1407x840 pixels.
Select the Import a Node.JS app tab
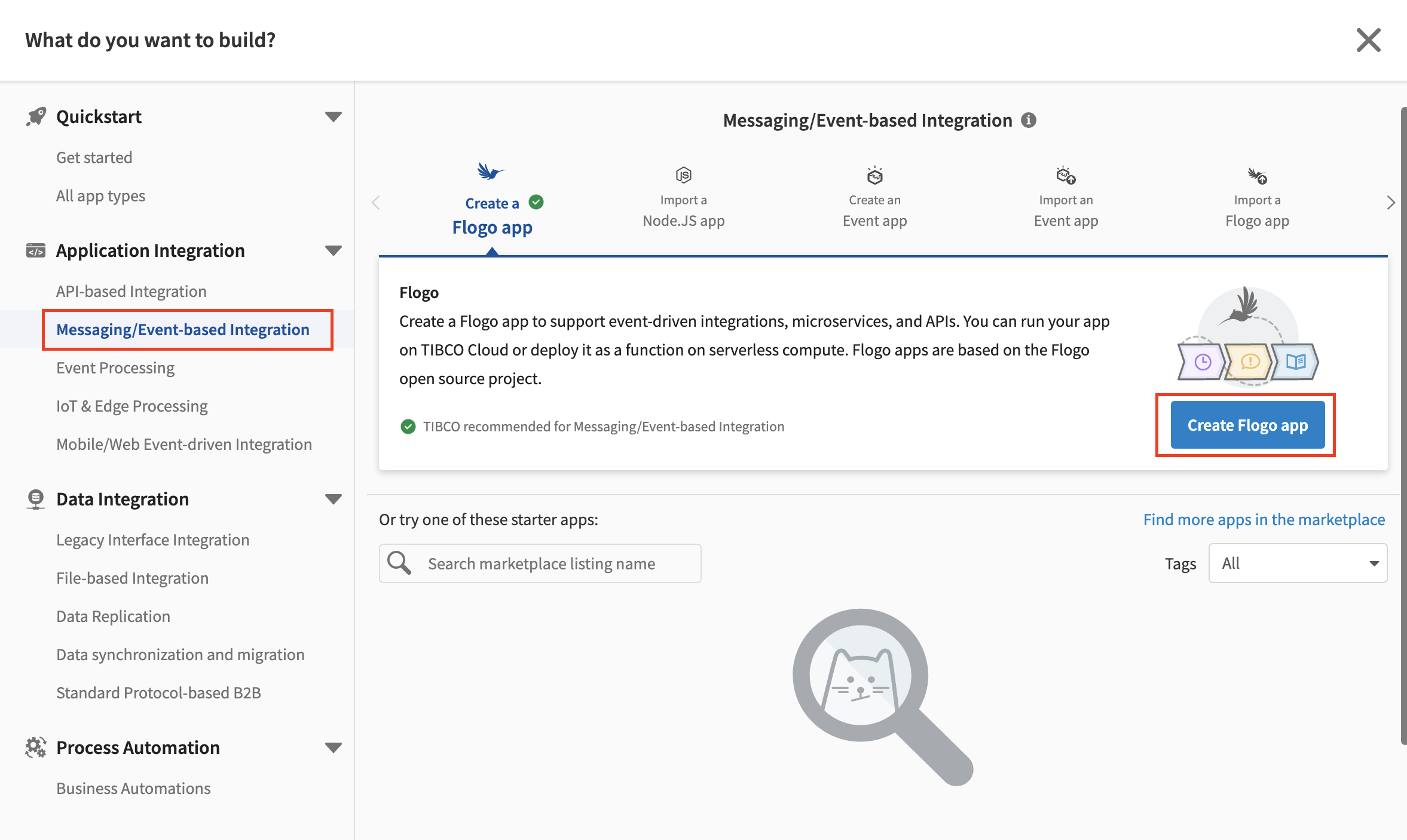click(x=683, y=199)
